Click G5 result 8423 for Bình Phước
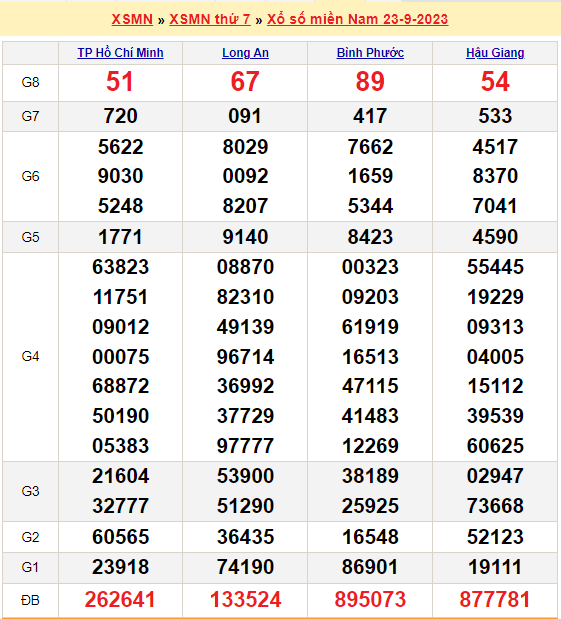Viewport: 561px width, 619px height. click(370, 237)
